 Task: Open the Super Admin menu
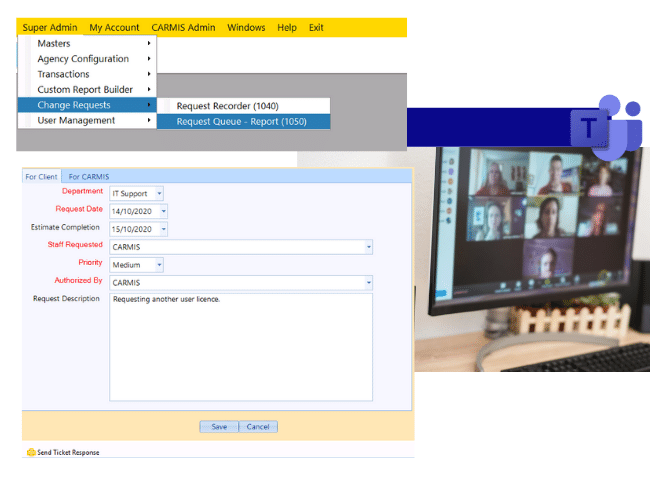click(x=49, y=28)
